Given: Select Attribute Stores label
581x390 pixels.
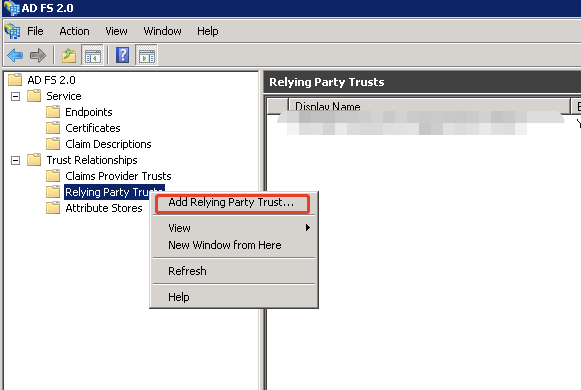Looking at the screenshot, I should pos(104,208).
